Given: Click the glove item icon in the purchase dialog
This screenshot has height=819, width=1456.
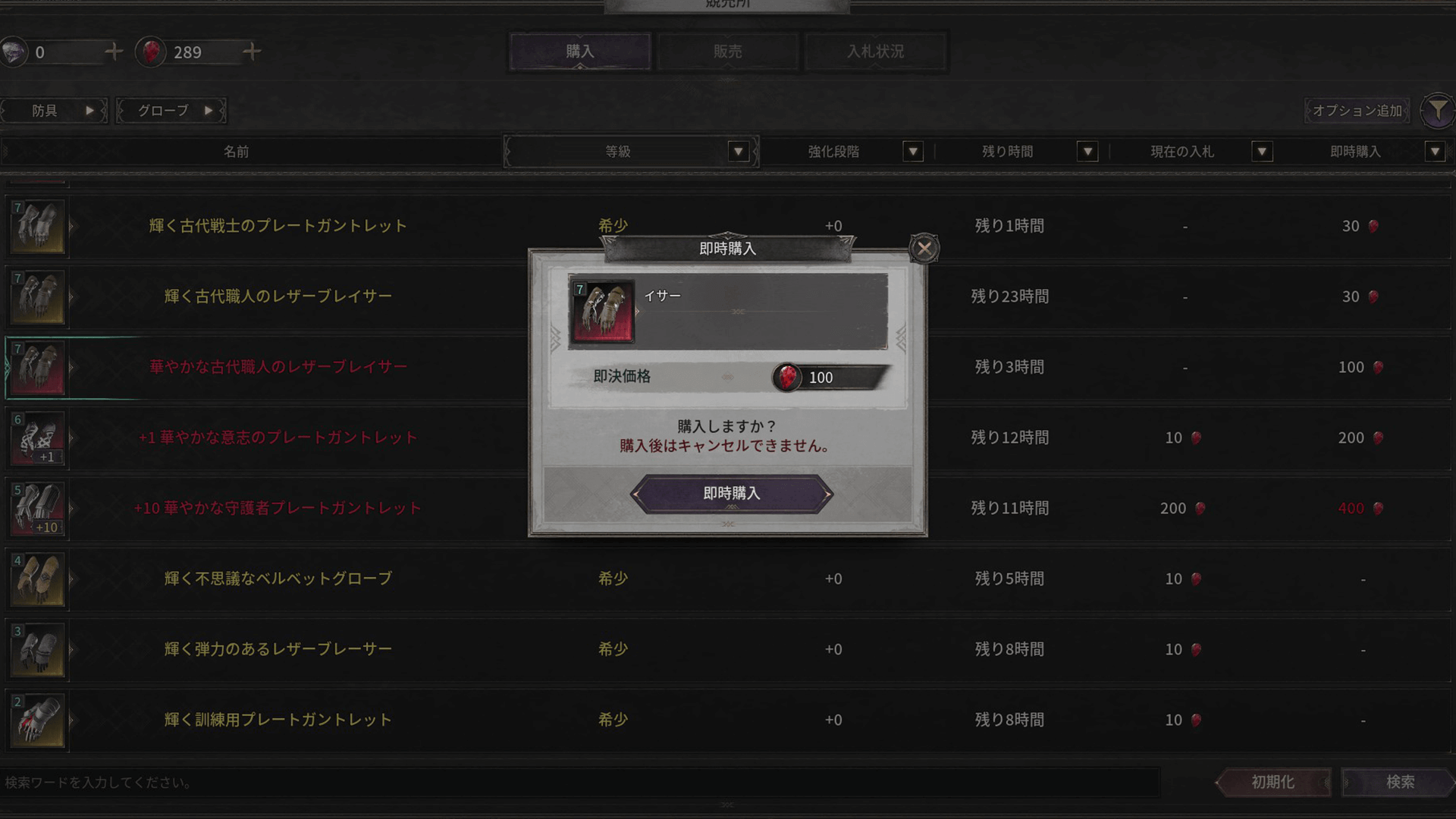Looking at the screenshot, I should click(x=602, y=311).
